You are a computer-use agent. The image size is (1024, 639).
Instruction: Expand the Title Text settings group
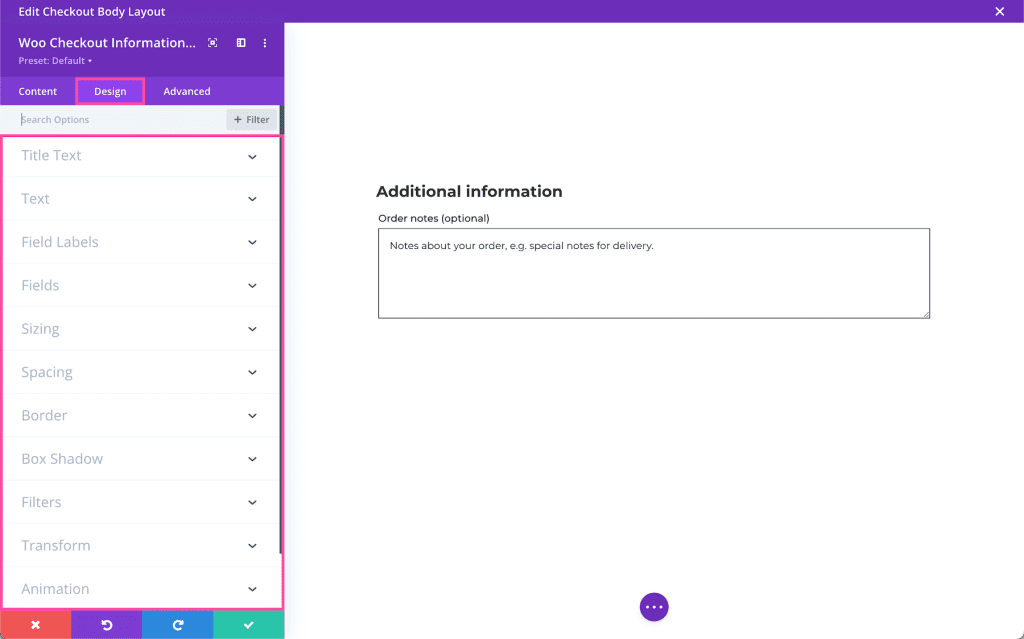point(141,155)
